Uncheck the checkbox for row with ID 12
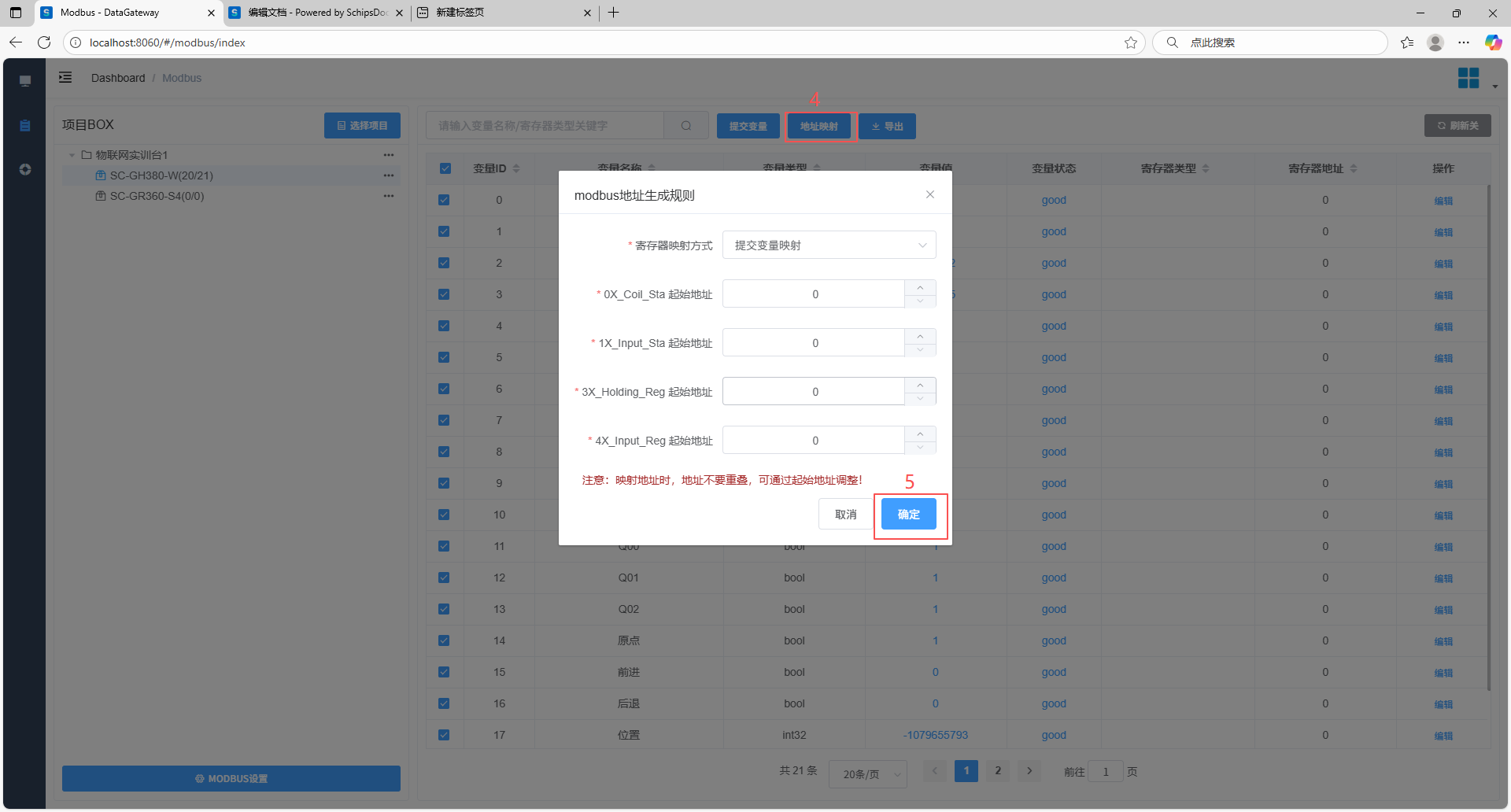 445,578
